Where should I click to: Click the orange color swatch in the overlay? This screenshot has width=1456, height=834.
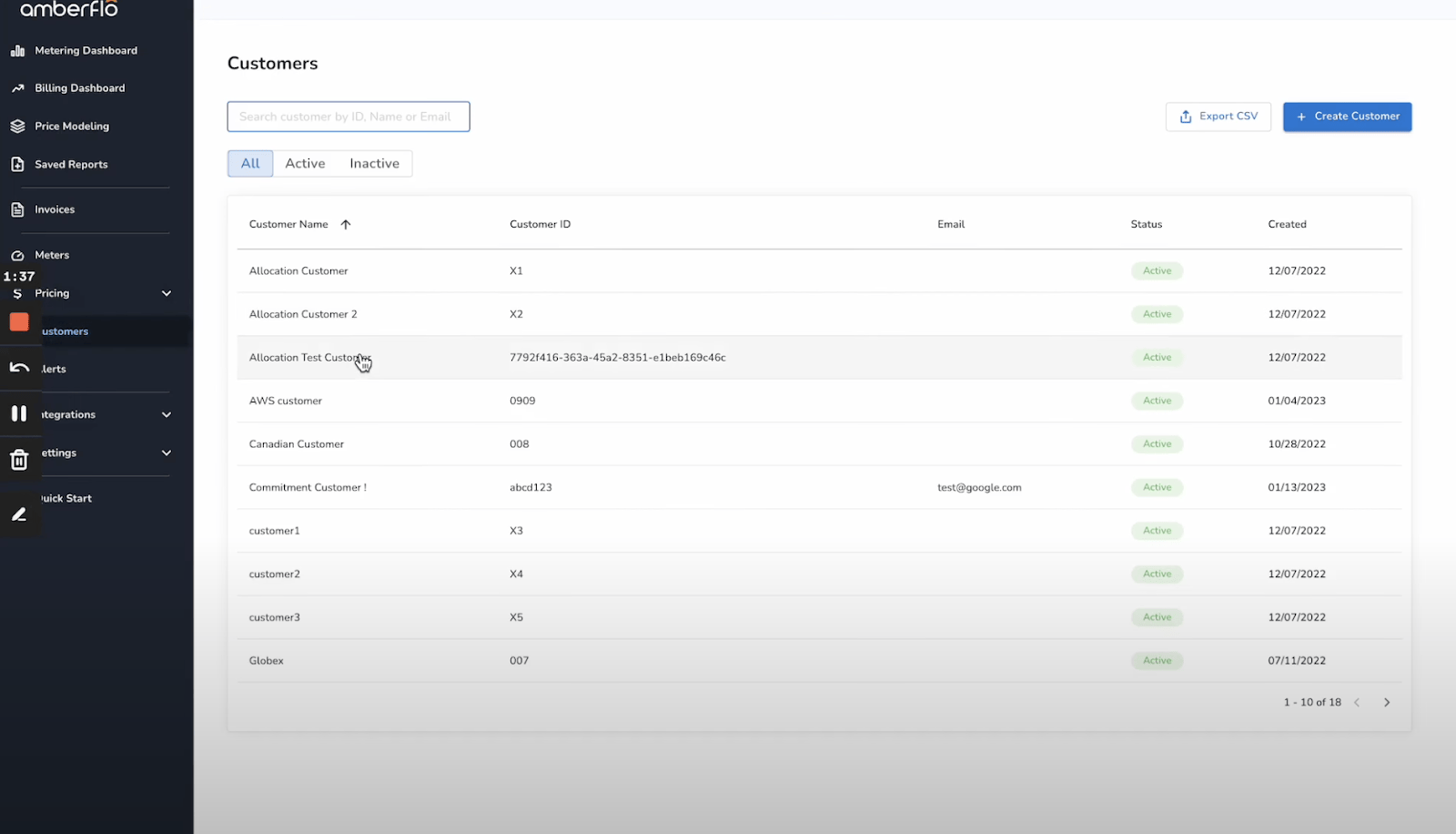pos(20,321)
